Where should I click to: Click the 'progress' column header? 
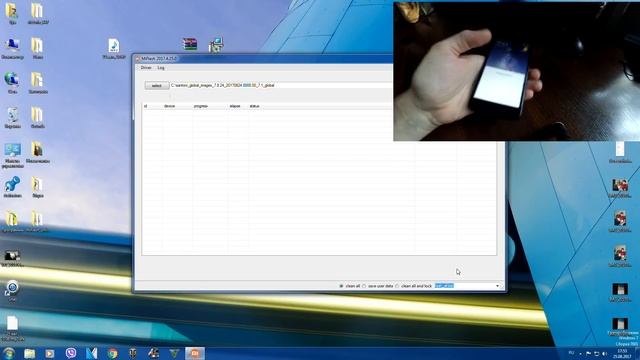[201, 106]
